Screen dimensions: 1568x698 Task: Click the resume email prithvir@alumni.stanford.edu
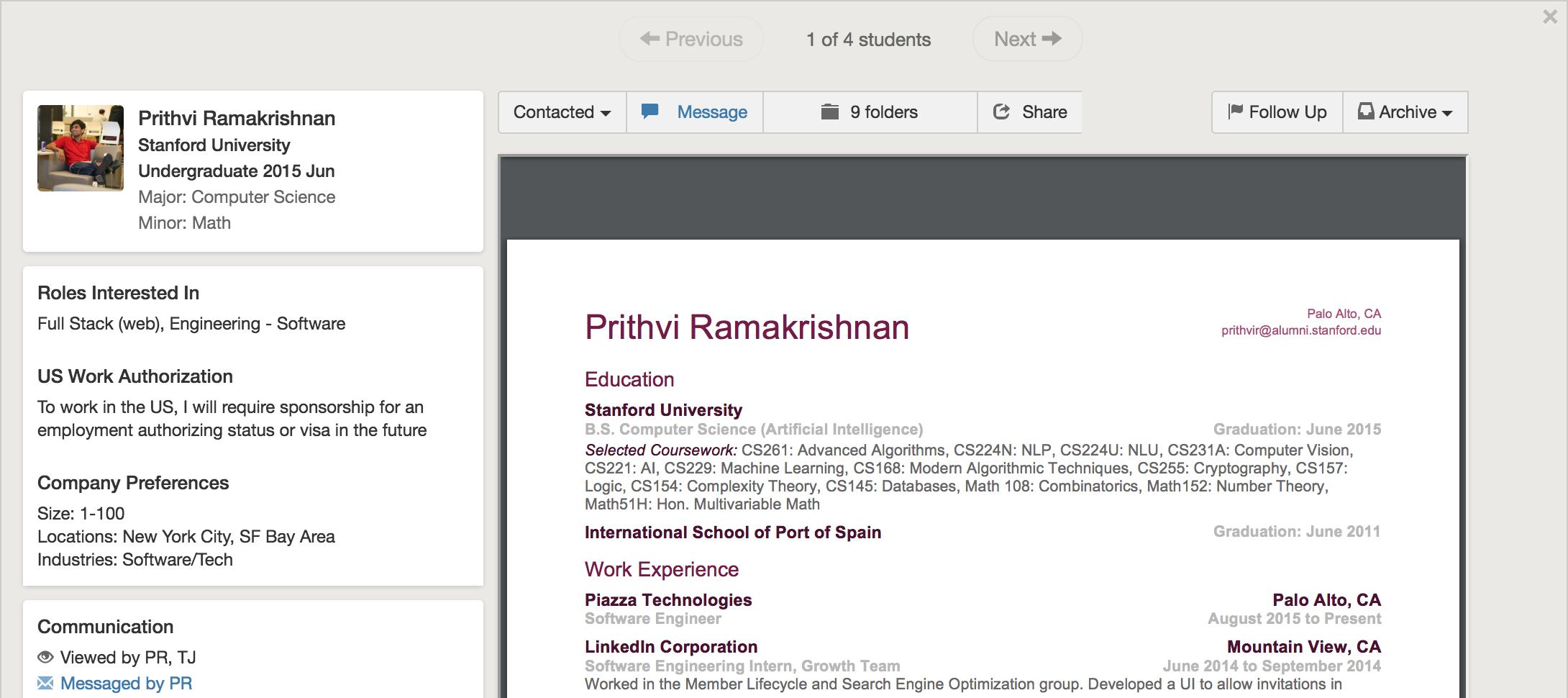click(x=1301, y=330)
